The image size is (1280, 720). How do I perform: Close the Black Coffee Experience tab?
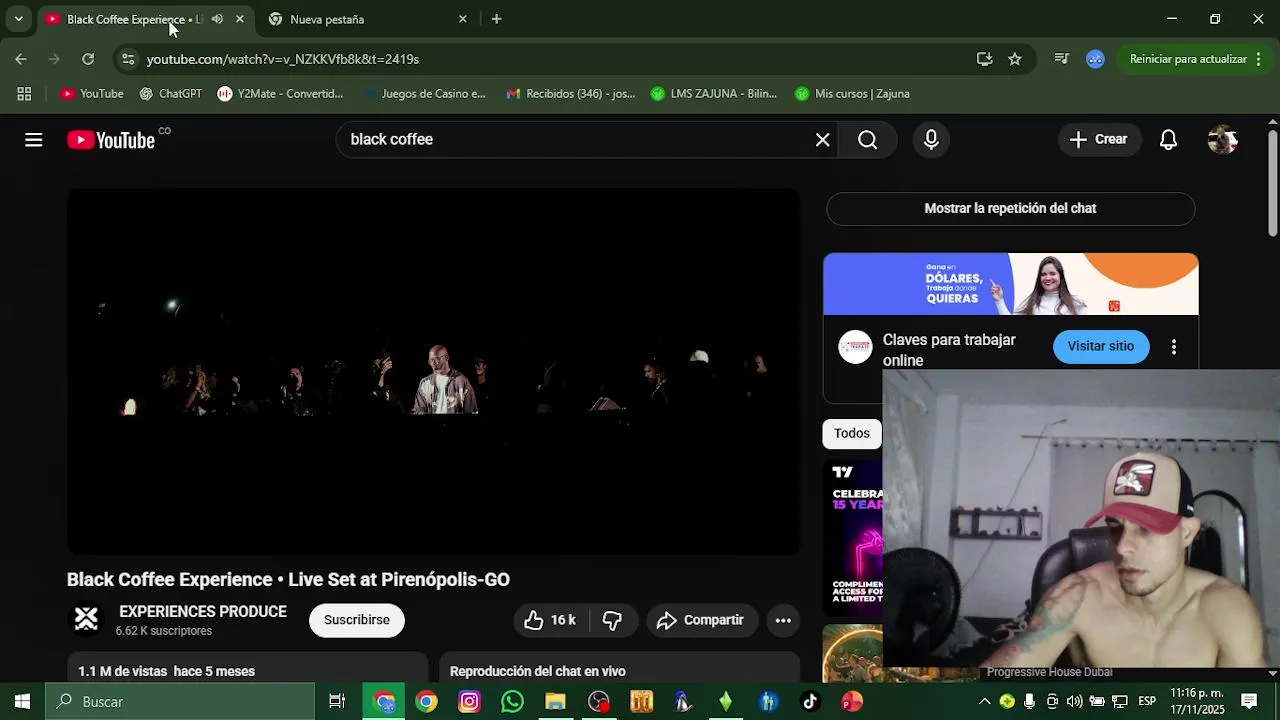pyautogui.click(x=240, y=19)
